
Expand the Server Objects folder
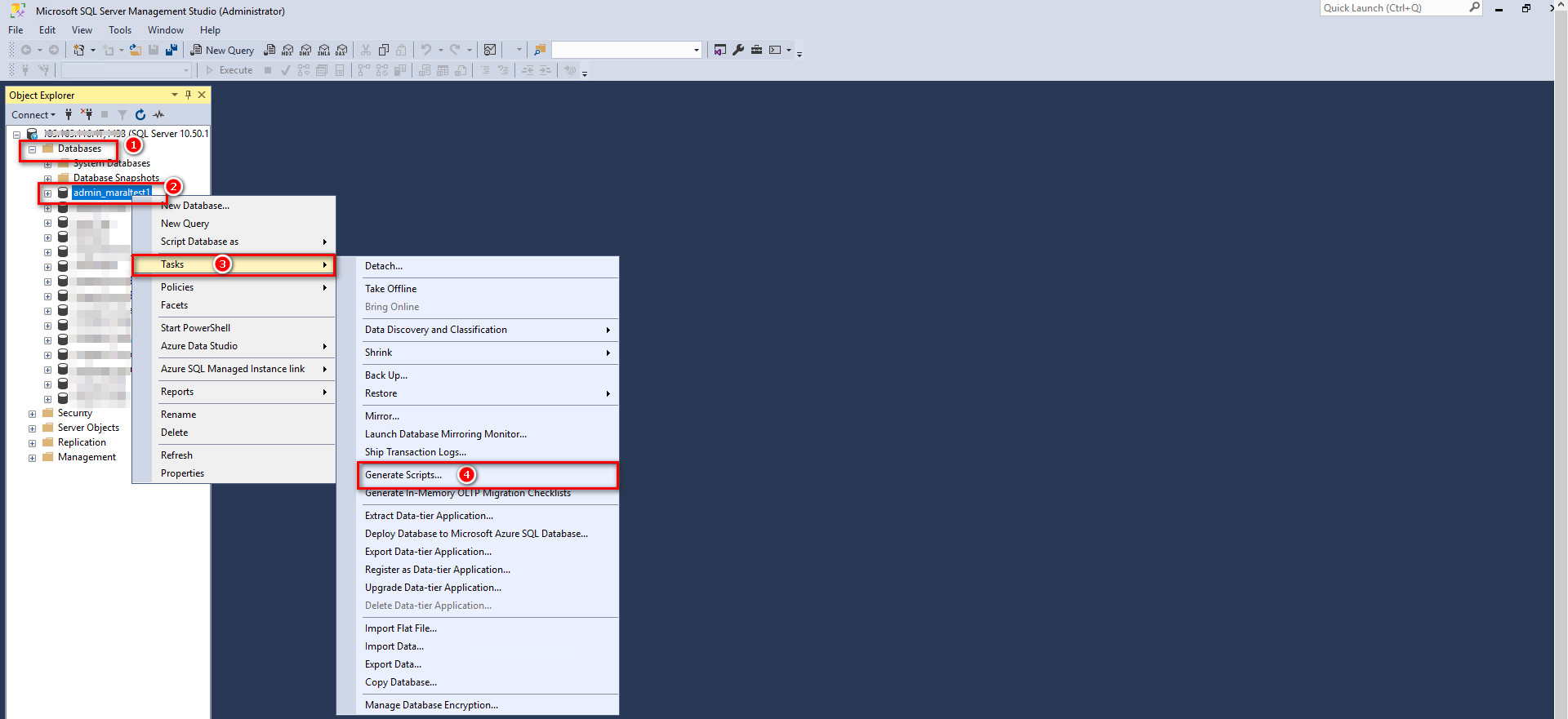click(x=32, y=428)
